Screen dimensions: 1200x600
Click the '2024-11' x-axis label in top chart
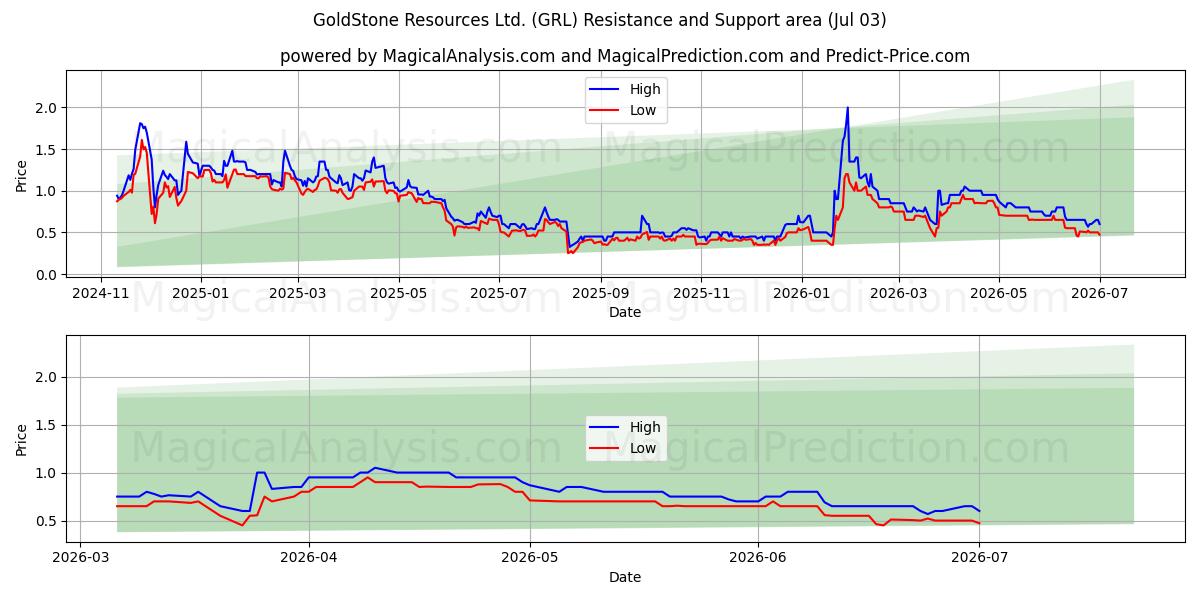coord(101,294)
